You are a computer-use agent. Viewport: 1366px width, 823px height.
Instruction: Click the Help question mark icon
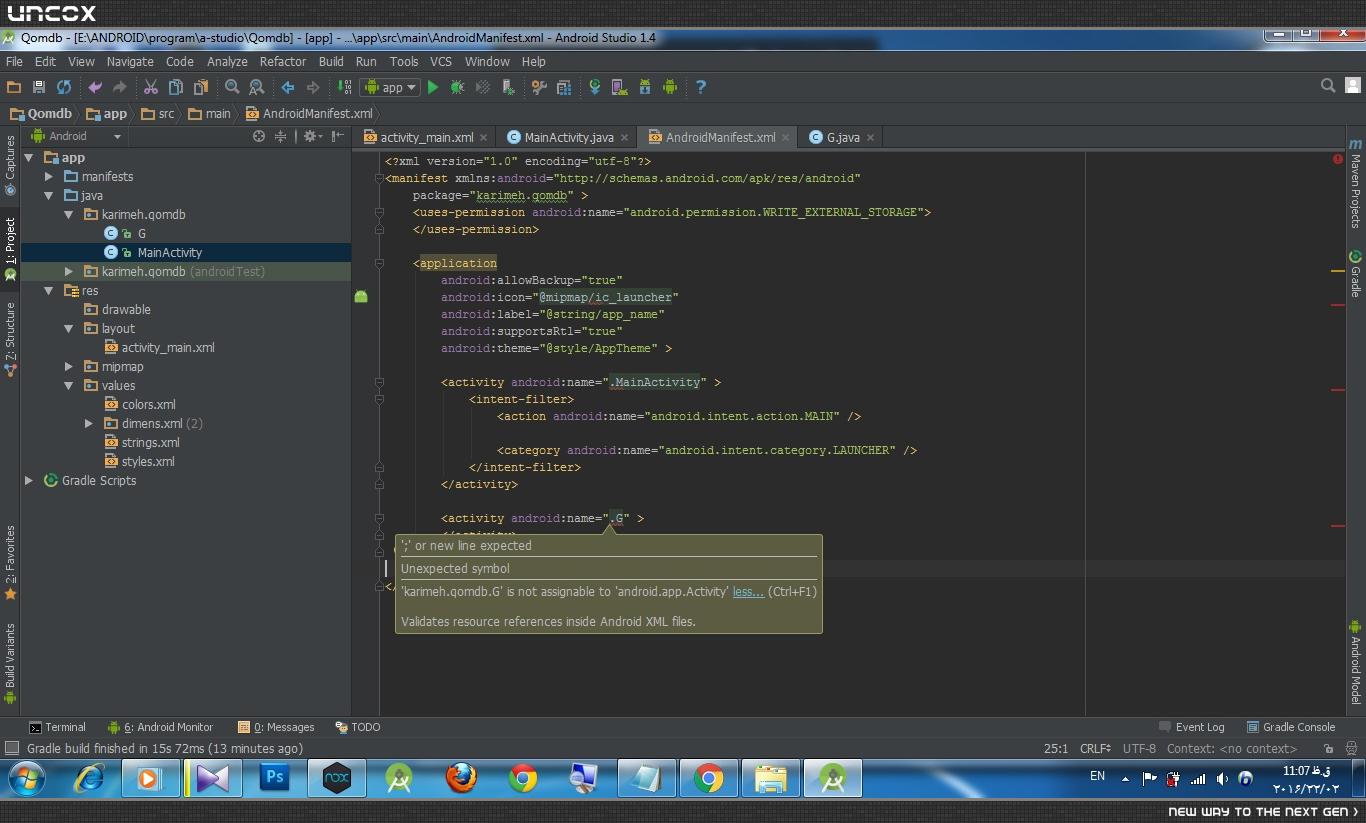pos(701,87)
